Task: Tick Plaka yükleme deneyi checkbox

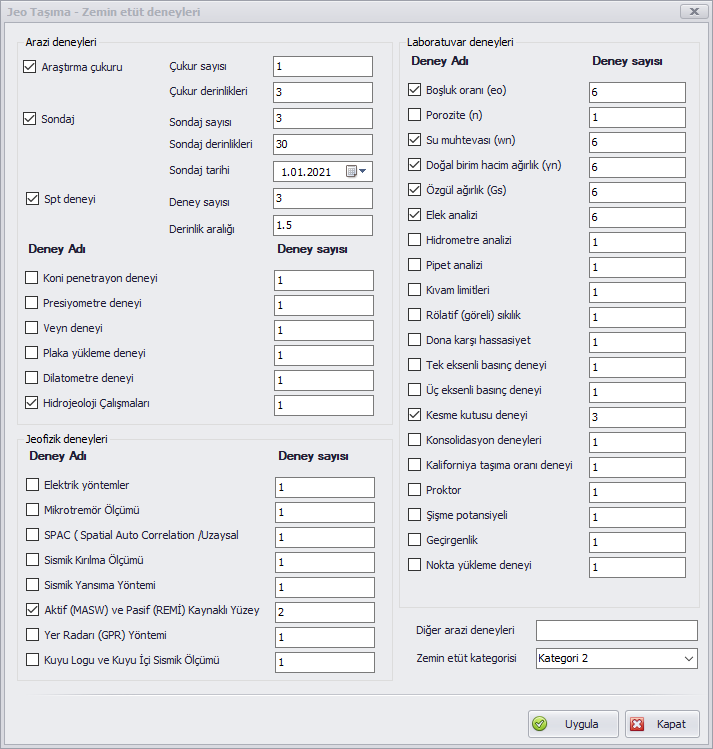Action: click(32, 353)
